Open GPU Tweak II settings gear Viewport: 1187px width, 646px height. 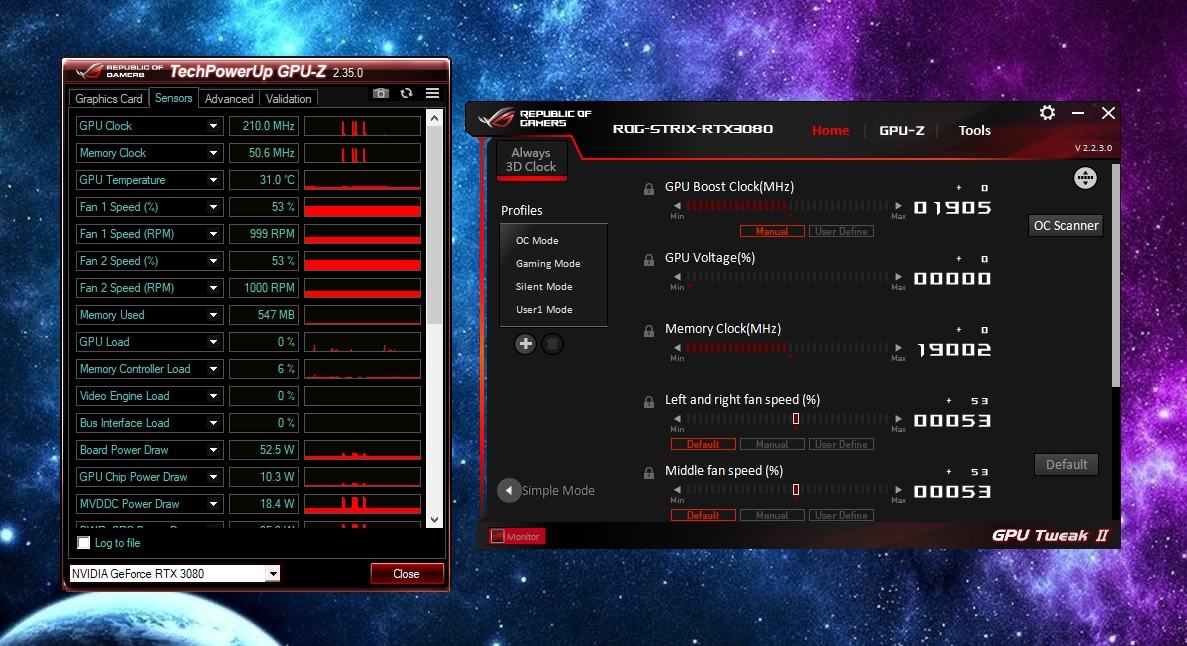coord(1047,113)
